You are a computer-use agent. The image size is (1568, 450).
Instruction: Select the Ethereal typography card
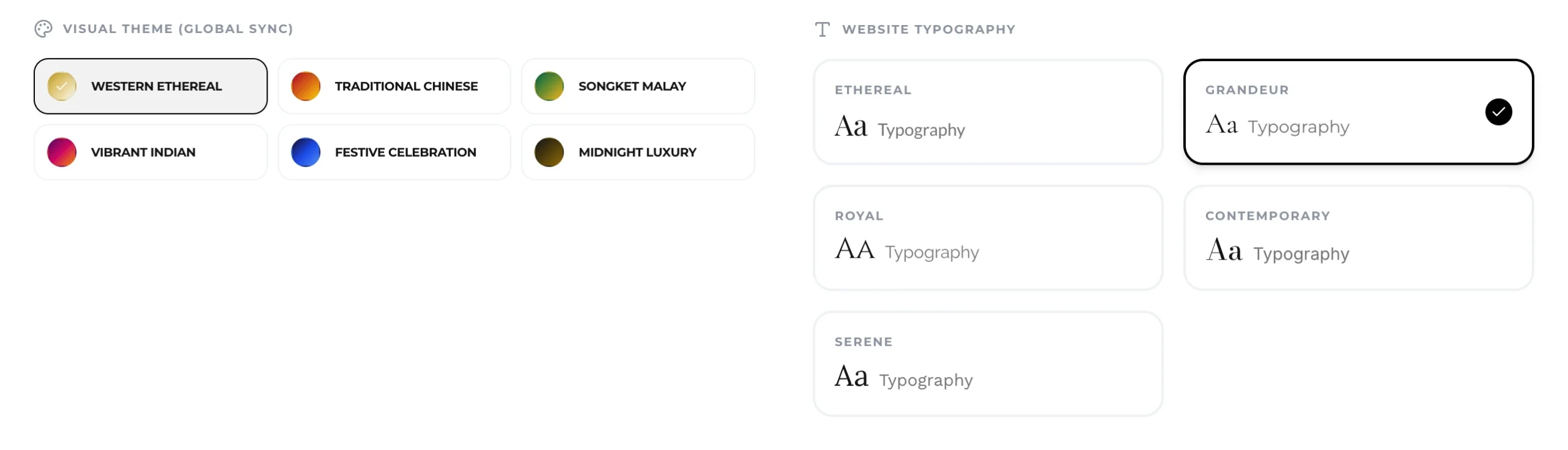click(x=987, y=112)
